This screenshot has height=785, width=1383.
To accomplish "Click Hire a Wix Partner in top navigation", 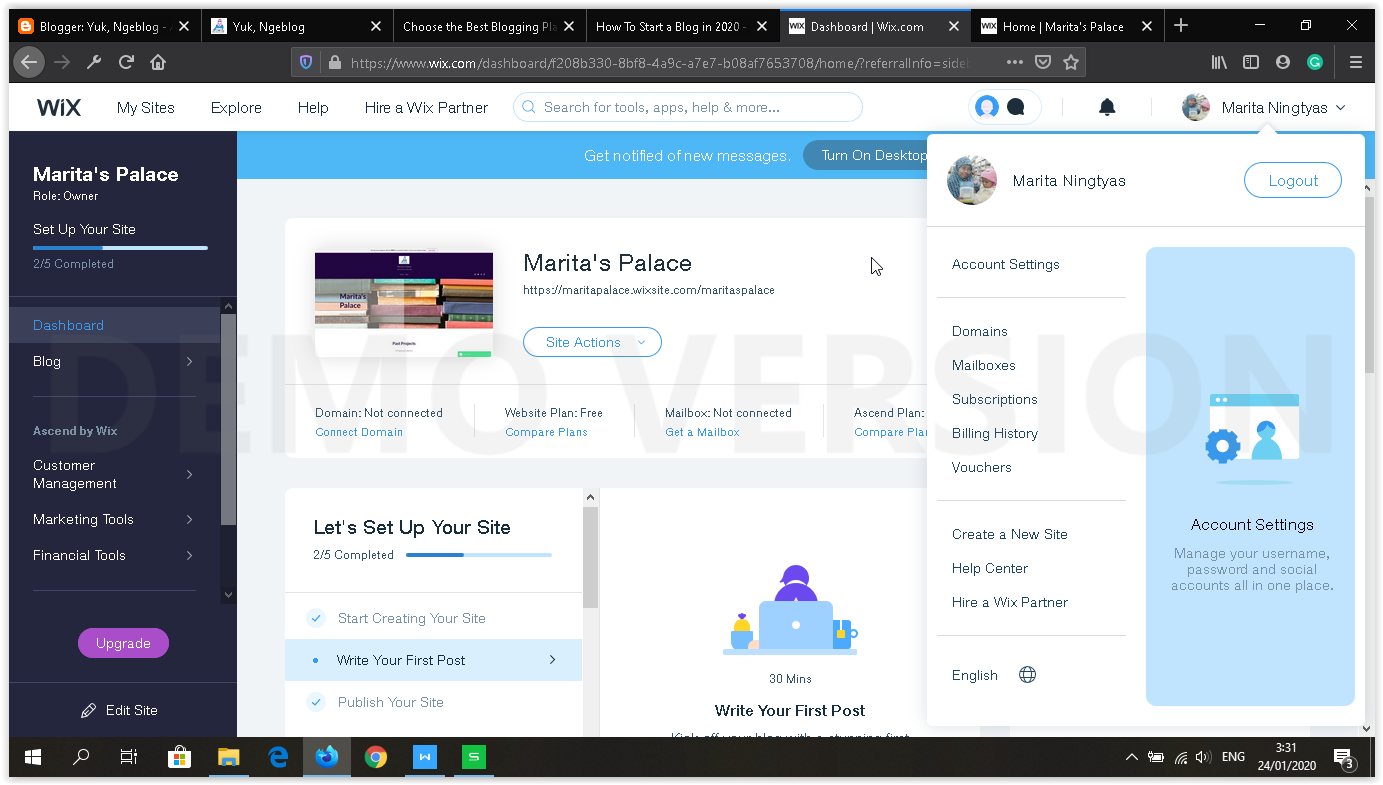I will (426, 108).
